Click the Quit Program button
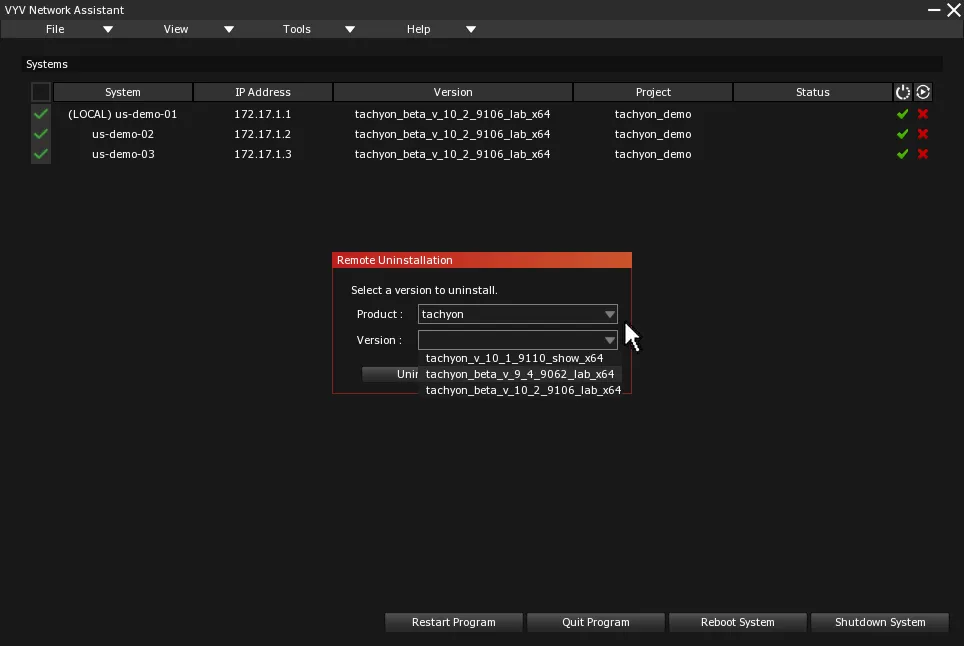The width and height of the screenshot is (964, 646). point(596,622)
